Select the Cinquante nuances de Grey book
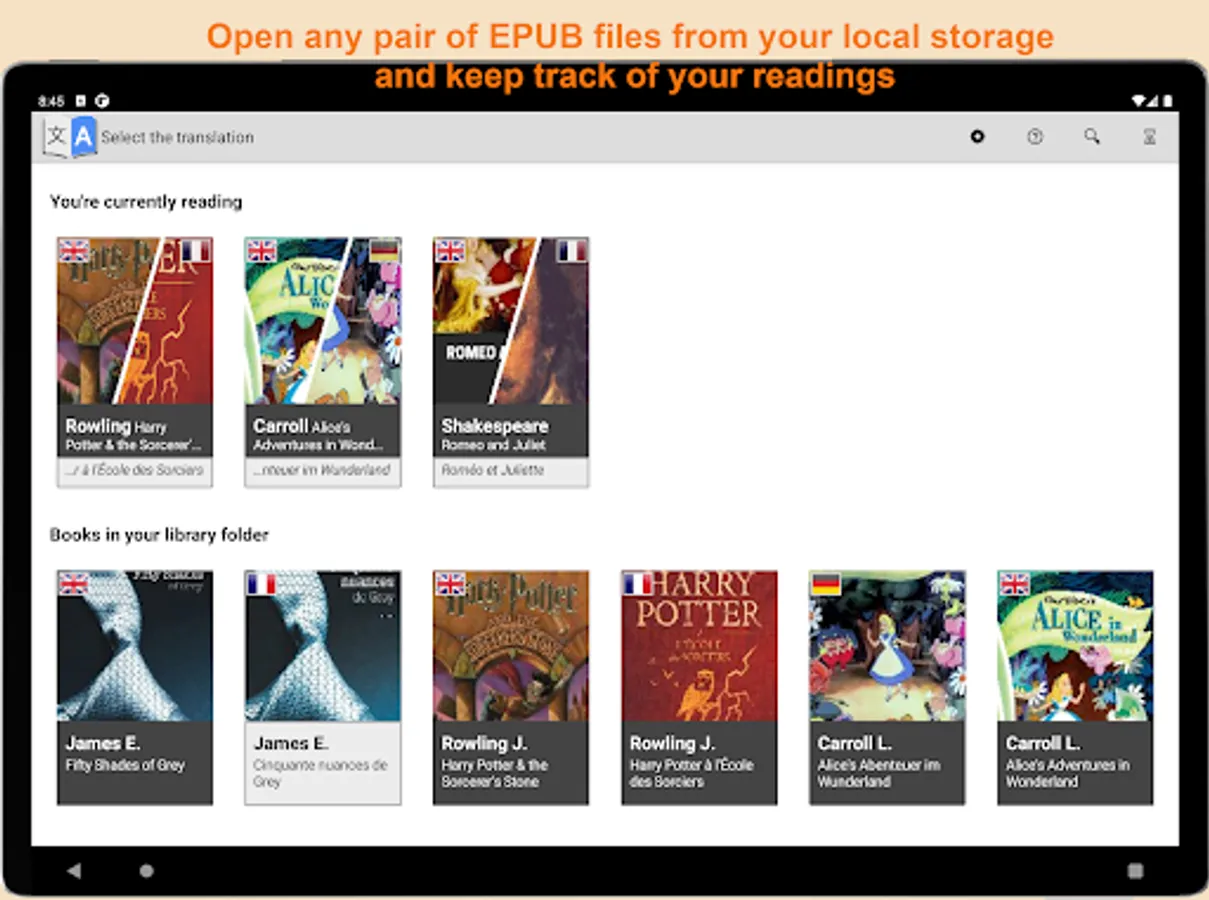 [323, 688]
